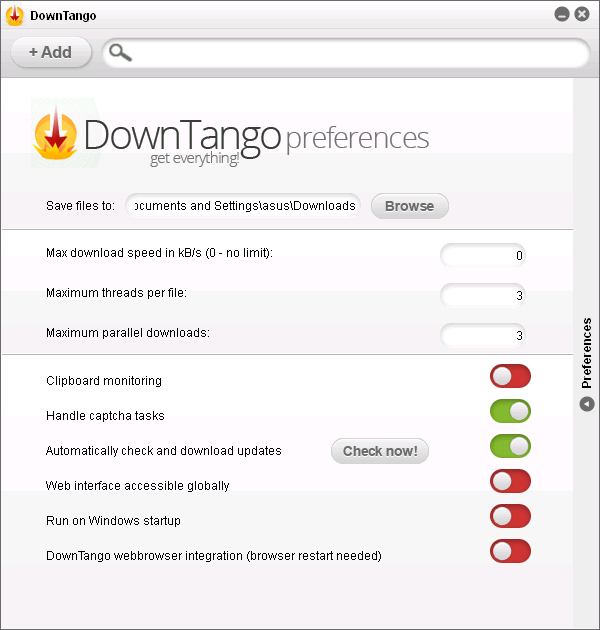Viewport: 600px width, 630px height.
Task: Close the DownTango window
Action: tap(582, 14)
